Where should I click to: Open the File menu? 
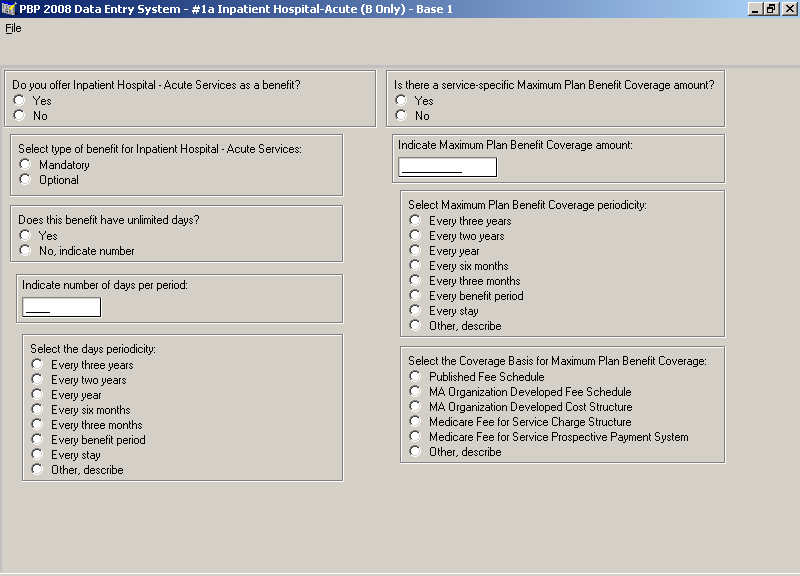coord(13,28)
